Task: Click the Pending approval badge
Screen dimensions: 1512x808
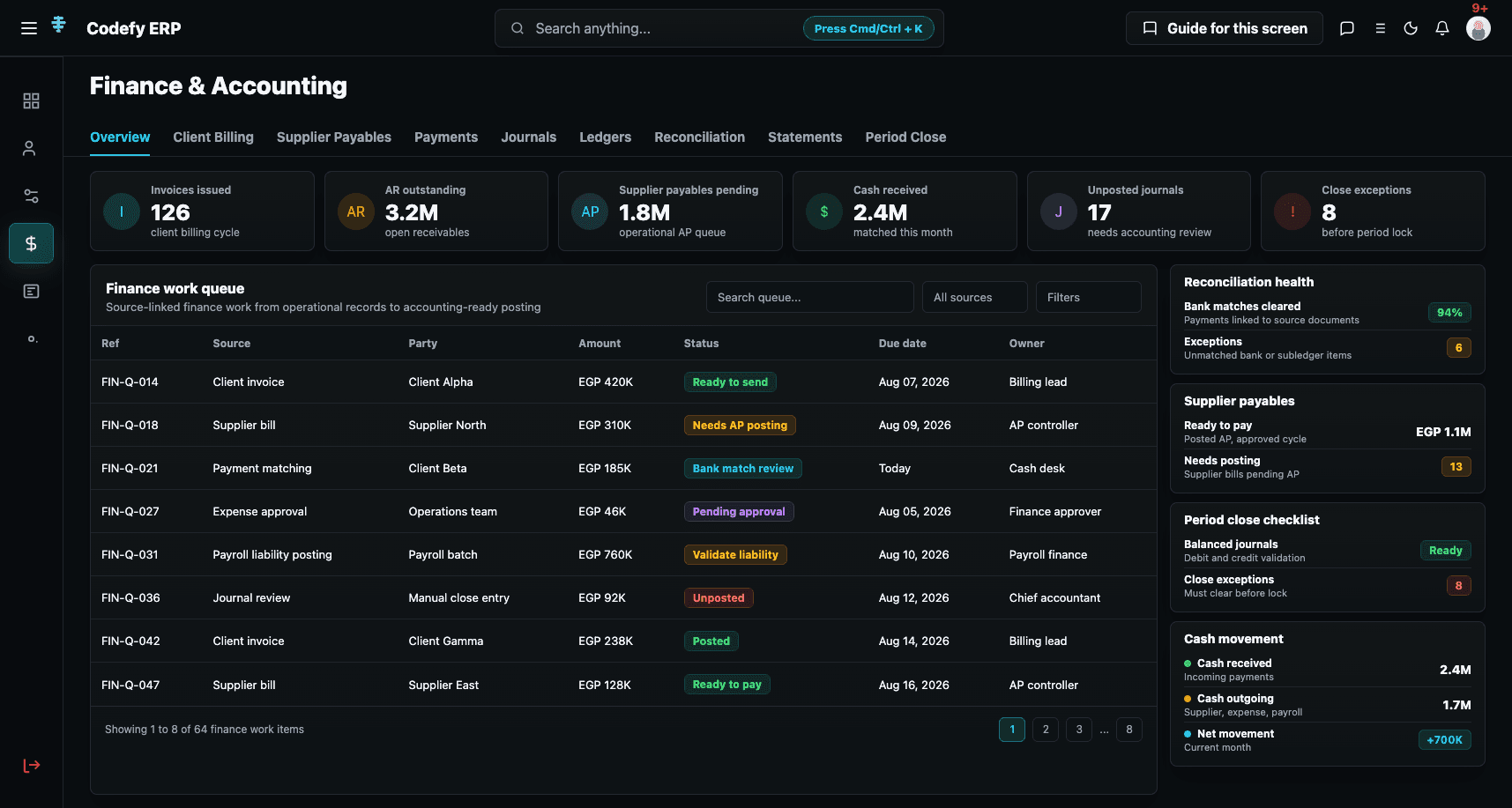Action: [x=739, y=511]
